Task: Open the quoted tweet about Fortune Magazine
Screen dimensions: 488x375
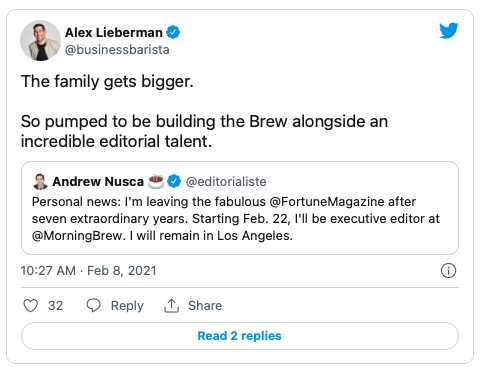Action: click(240, 208)
